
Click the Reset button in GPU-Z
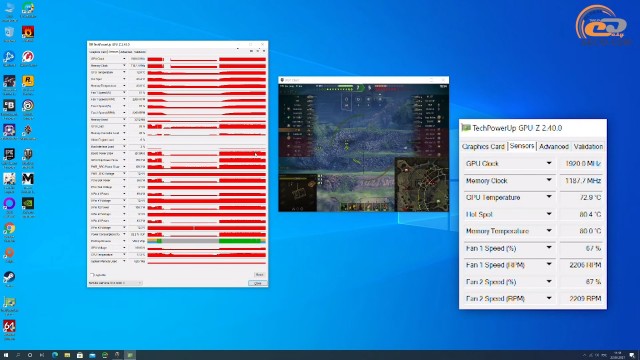click(259, 275)
